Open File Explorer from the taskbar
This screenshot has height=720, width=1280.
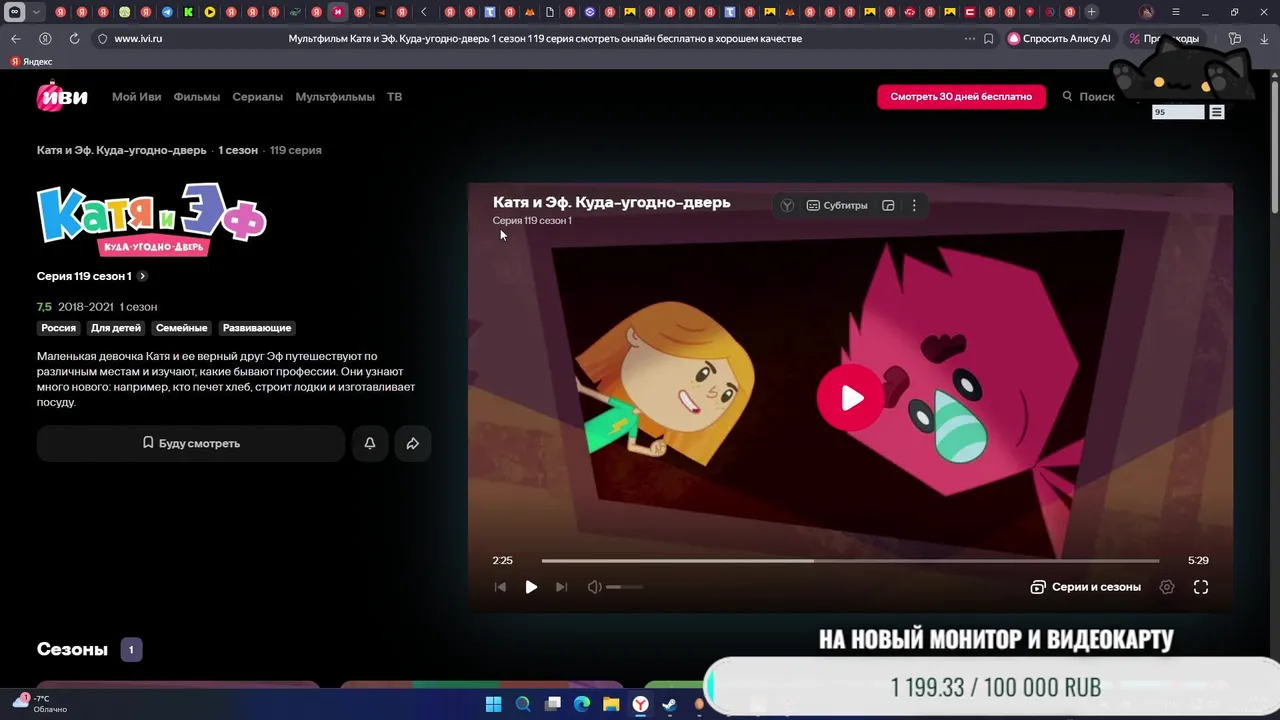(611, 705)
